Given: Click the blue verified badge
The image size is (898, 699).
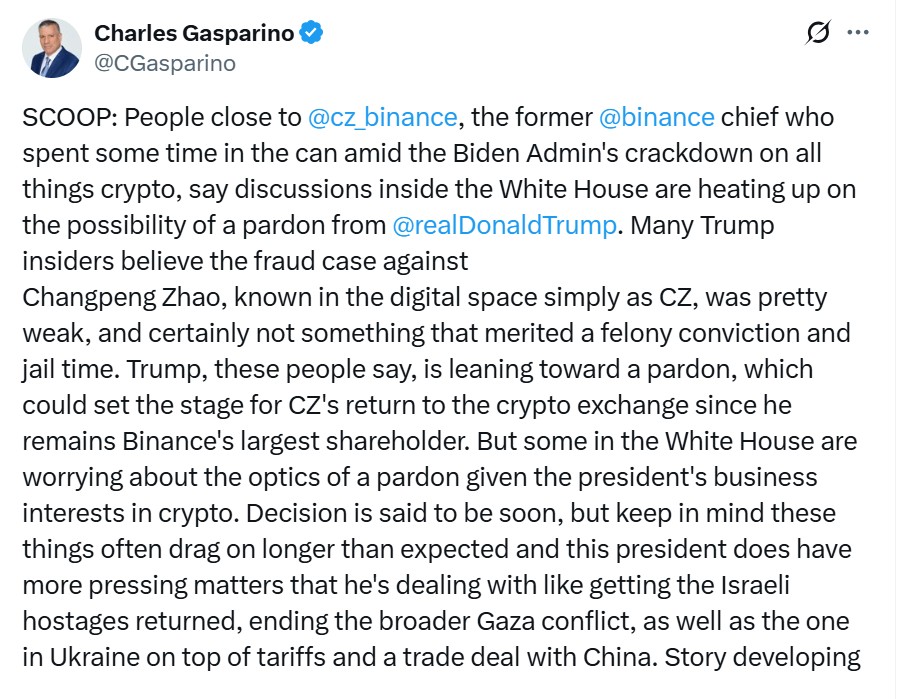Looking at the screenshot, I should click(x=312, y=33).
